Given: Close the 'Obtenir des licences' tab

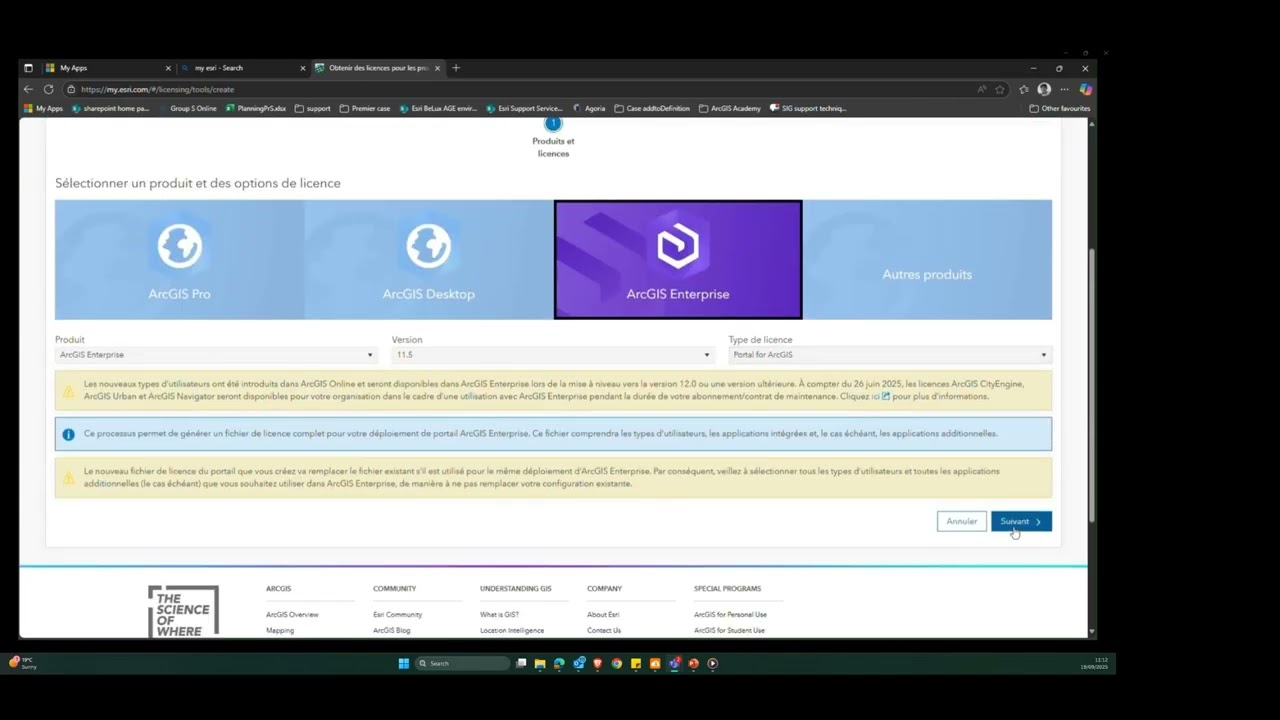Looking at the screenshot, I should pyautogui.click(x=437, y=68).
